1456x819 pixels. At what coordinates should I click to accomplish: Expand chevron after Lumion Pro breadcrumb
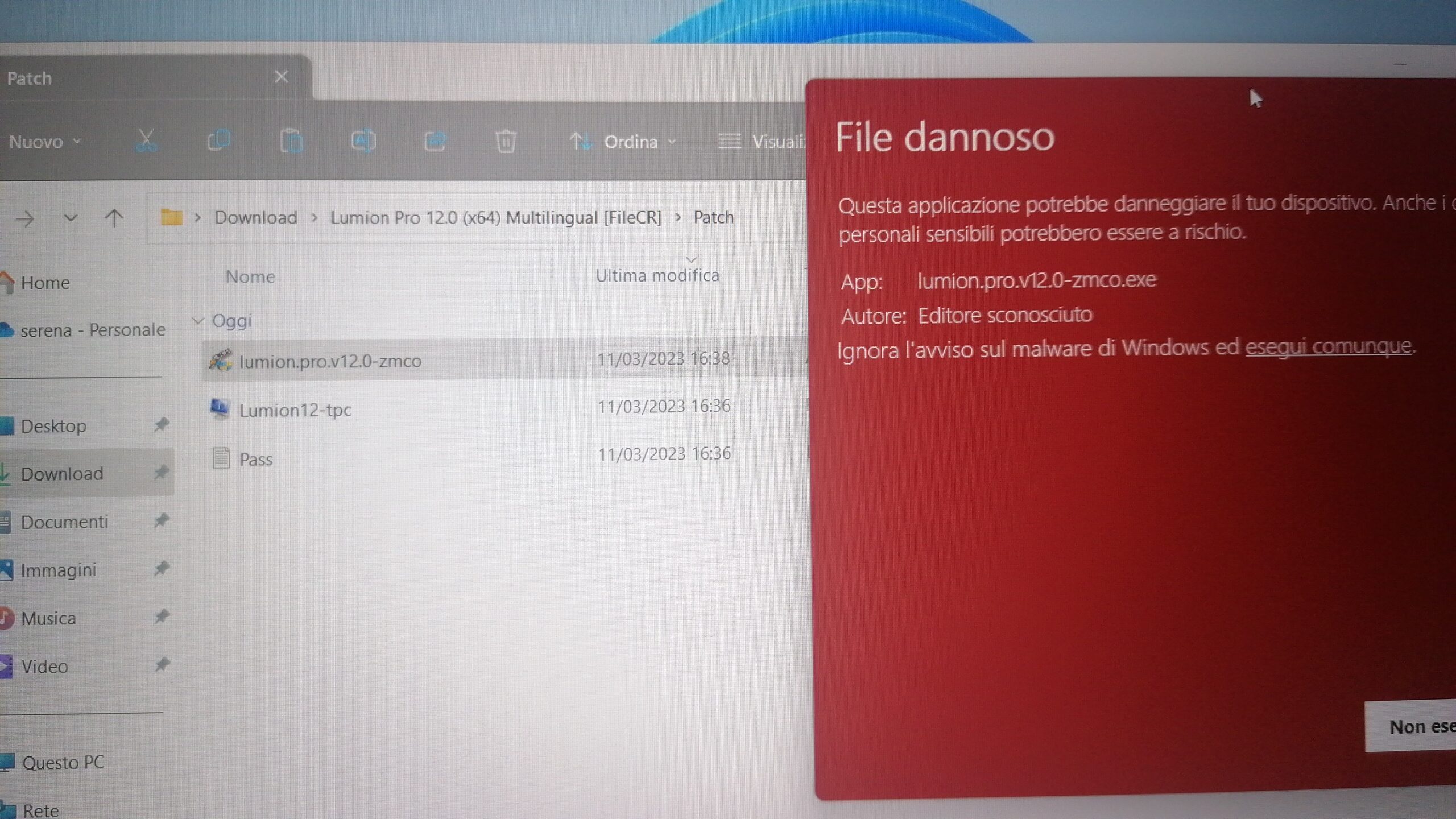(x=678, y=218)
